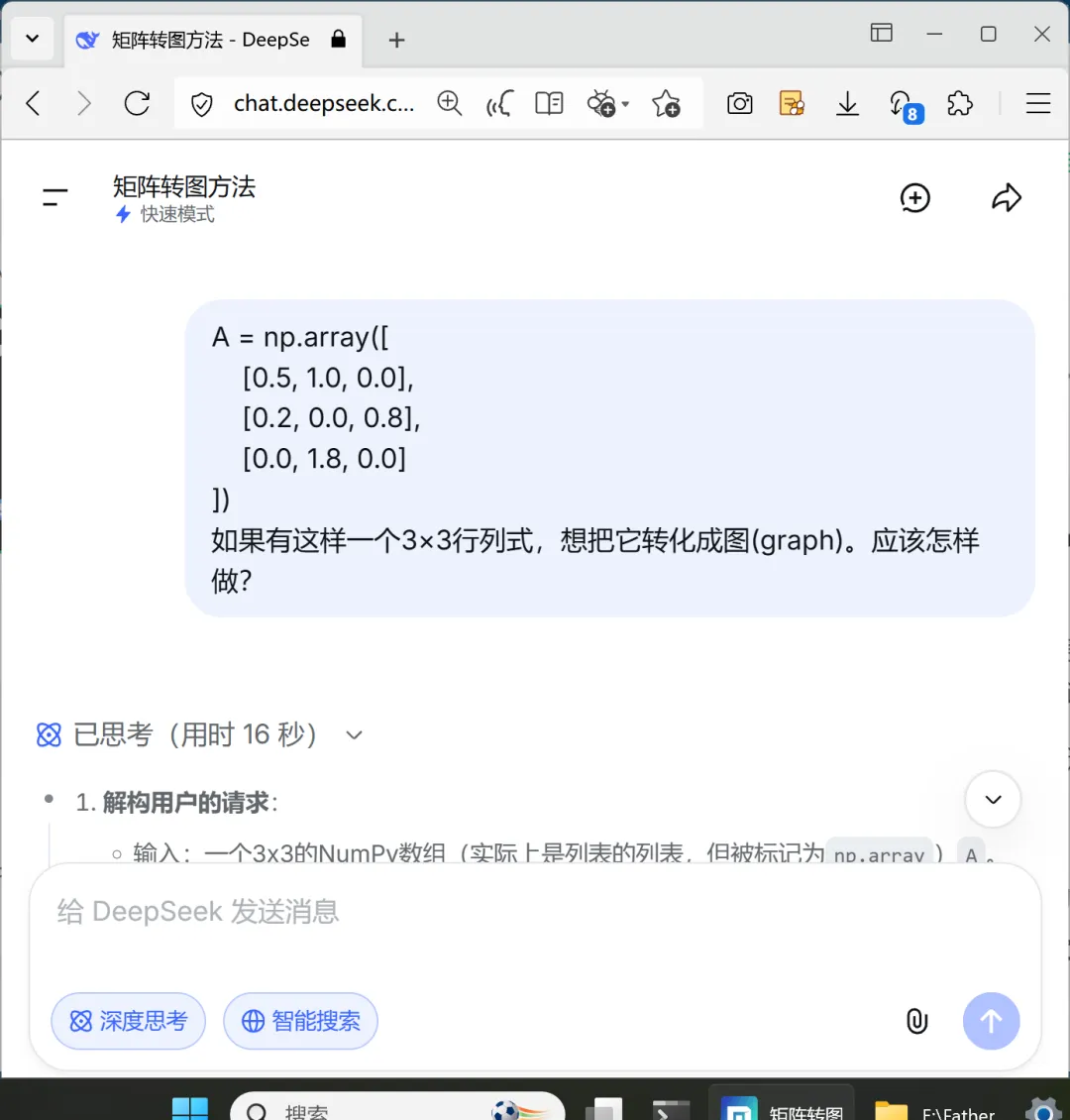Screen dimensions: 1070x1120
Task: Click the translate extension icon in address bar
Action: tap(601, 104)
